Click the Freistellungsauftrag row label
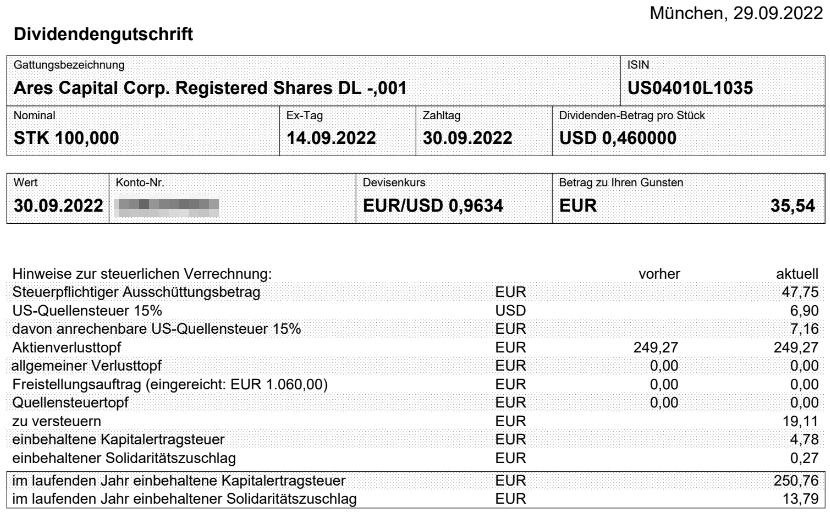 pos(169,384)
